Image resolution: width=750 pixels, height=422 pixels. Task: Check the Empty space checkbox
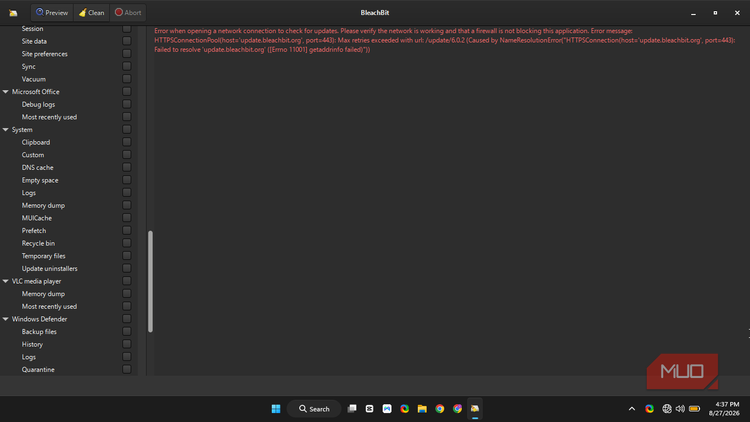(x=127, y=180)
